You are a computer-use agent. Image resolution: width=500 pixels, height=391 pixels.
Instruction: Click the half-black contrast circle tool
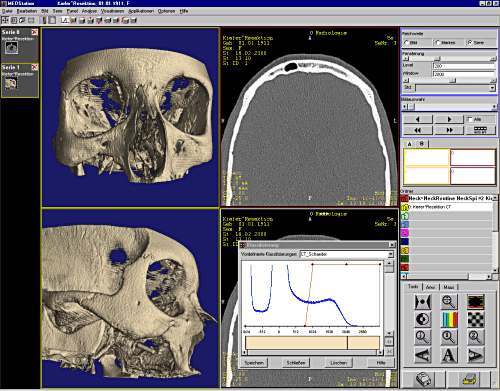click(423, 320)
